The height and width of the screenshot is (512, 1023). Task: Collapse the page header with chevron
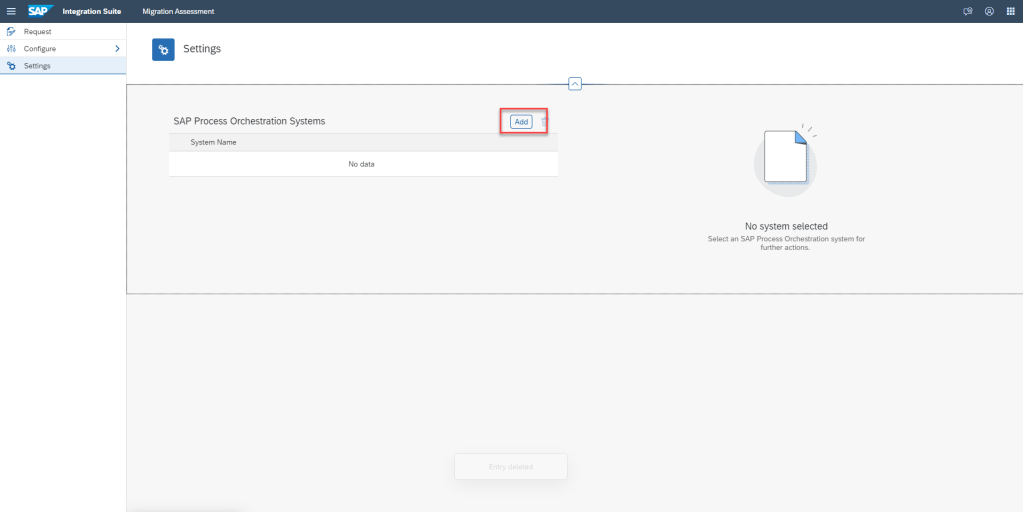tap(575, 84)
